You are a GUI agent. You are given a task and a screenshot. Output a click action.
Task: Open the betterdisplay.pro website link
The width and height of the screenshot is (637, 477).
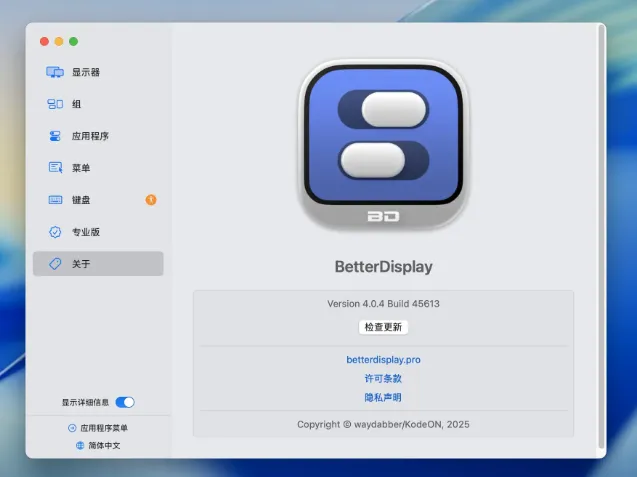pos(383,360)
